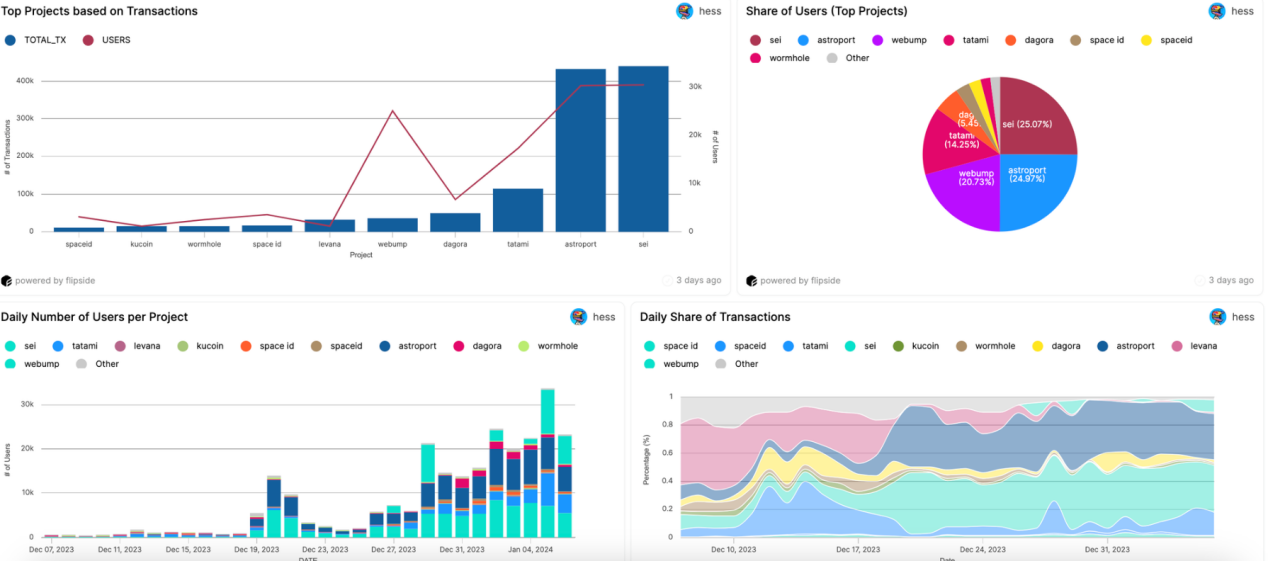Screen dimensions: 1268x561
Task: Click hess avatar in Top Projects panel
Action: pyautogui.click(x=684, y=11)
